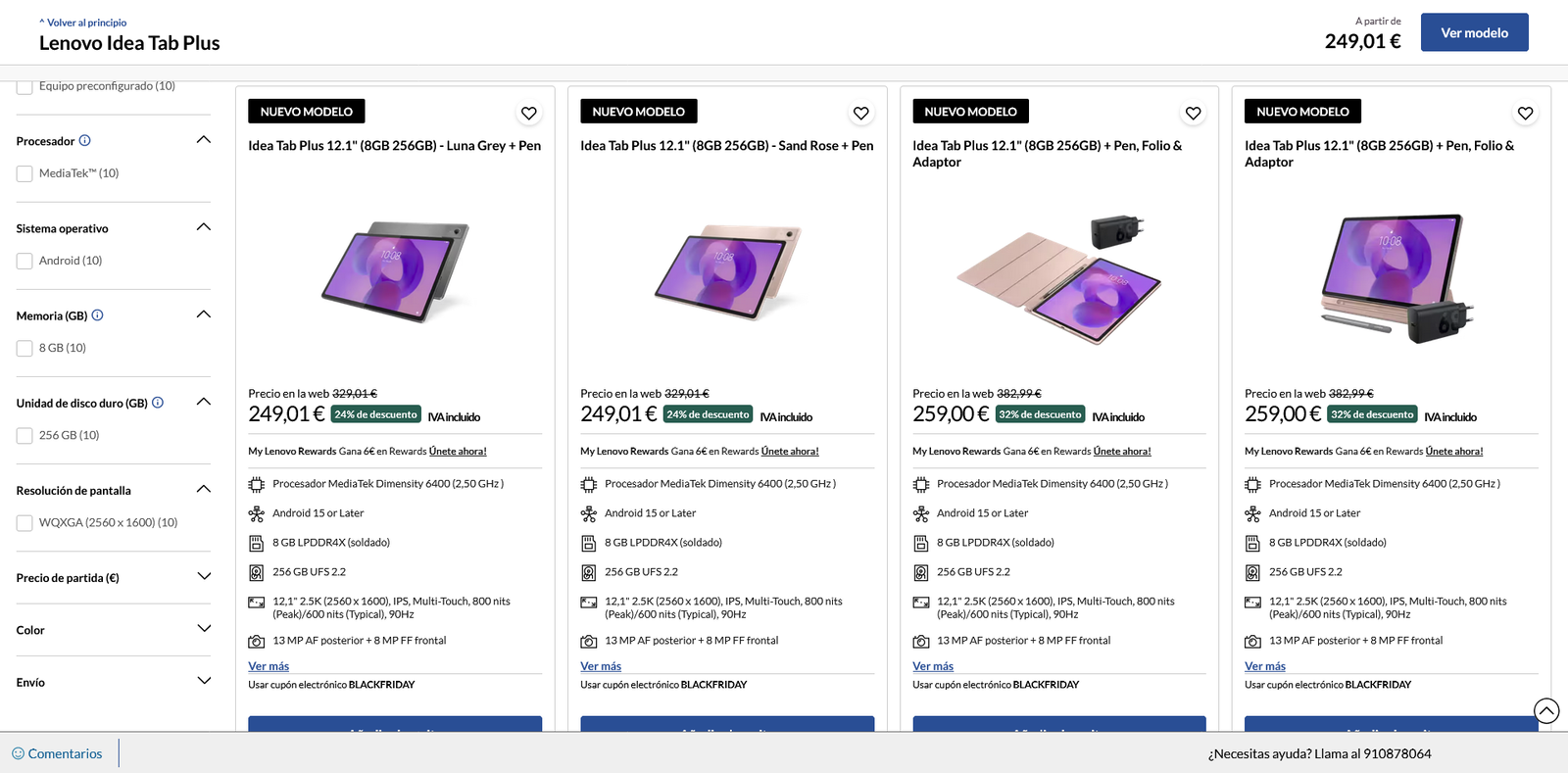
Task: Add Luna Grey tablet to wishlist heart
Action: tap(529, 113)
